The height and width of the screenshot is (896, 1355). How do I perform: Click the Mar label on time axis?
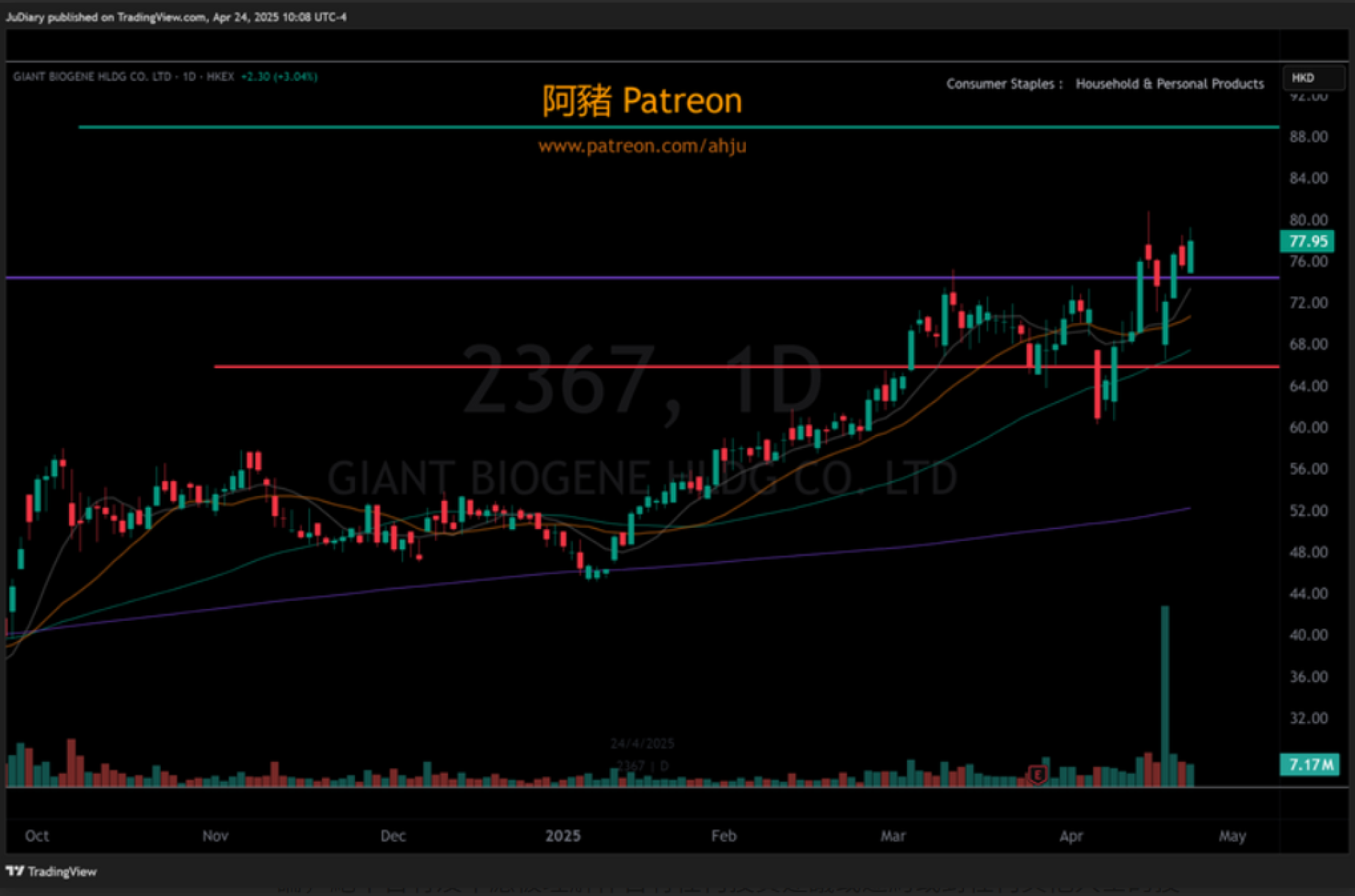tap(893, 836)
